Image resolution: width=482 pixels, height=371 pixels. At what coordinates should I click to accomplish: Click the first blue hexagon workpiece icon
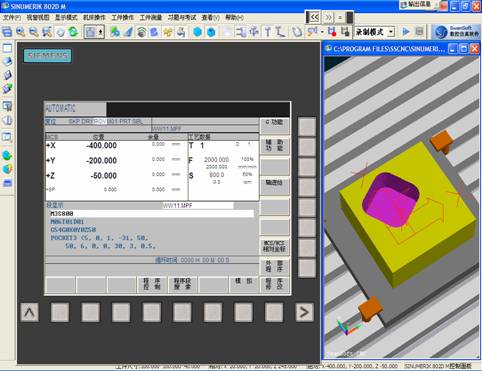pos(197,32)
